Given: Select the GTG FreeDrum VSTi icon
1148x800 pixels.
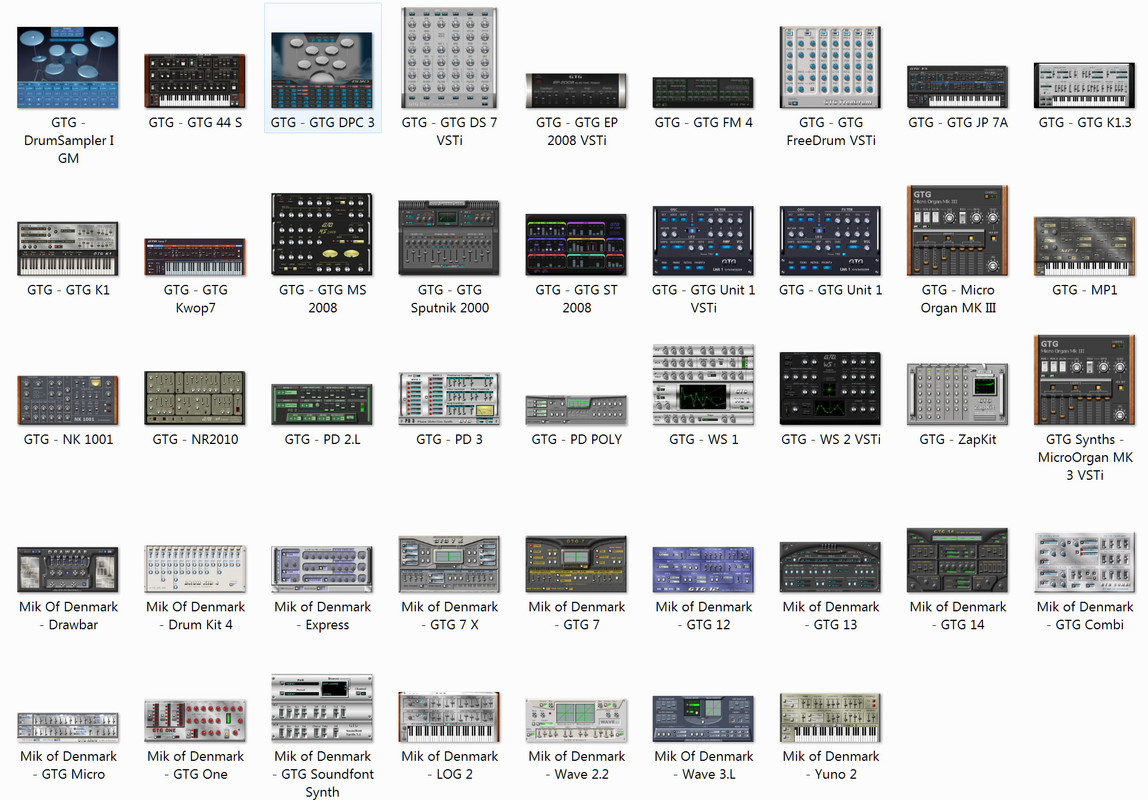Looking at the screenshot, I should (830, 67).
